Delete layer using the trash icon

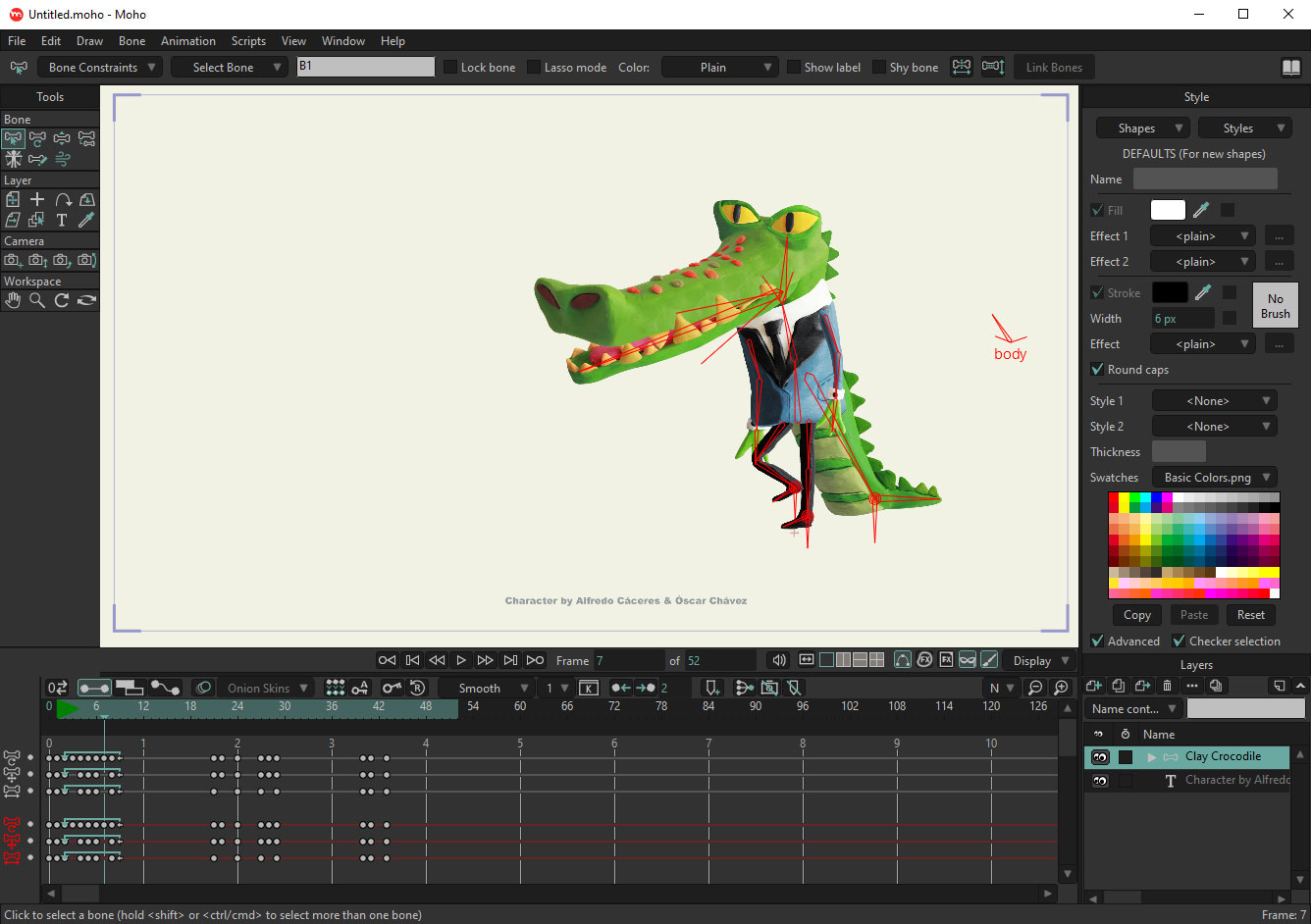(x=1167, y=686)
